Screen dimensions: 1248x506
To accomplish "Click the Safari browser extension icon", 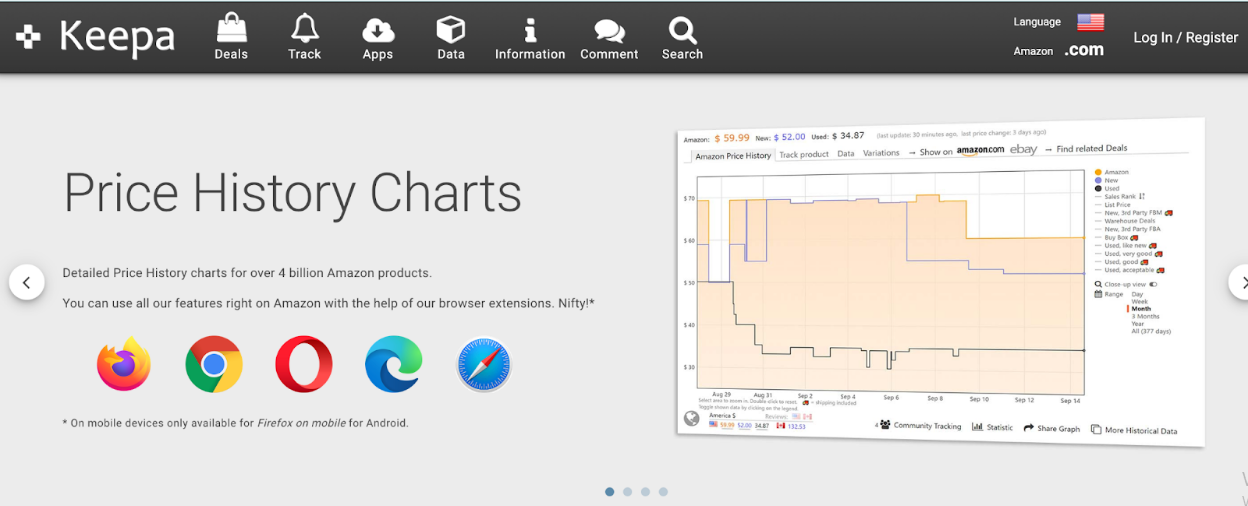I will pos(484,364).
